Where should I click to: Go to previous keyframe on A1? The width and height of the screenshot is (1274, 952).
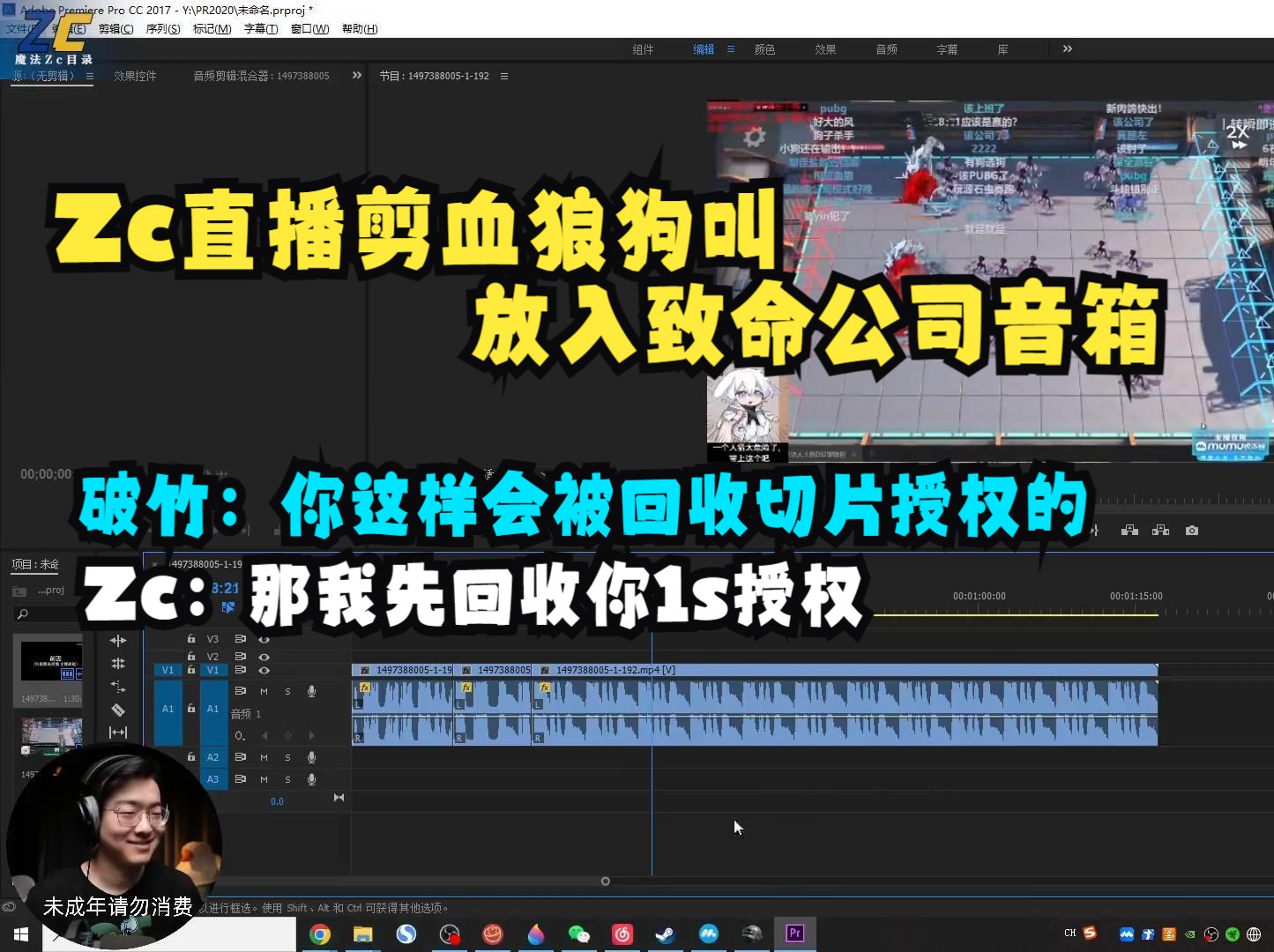[264, 735]
